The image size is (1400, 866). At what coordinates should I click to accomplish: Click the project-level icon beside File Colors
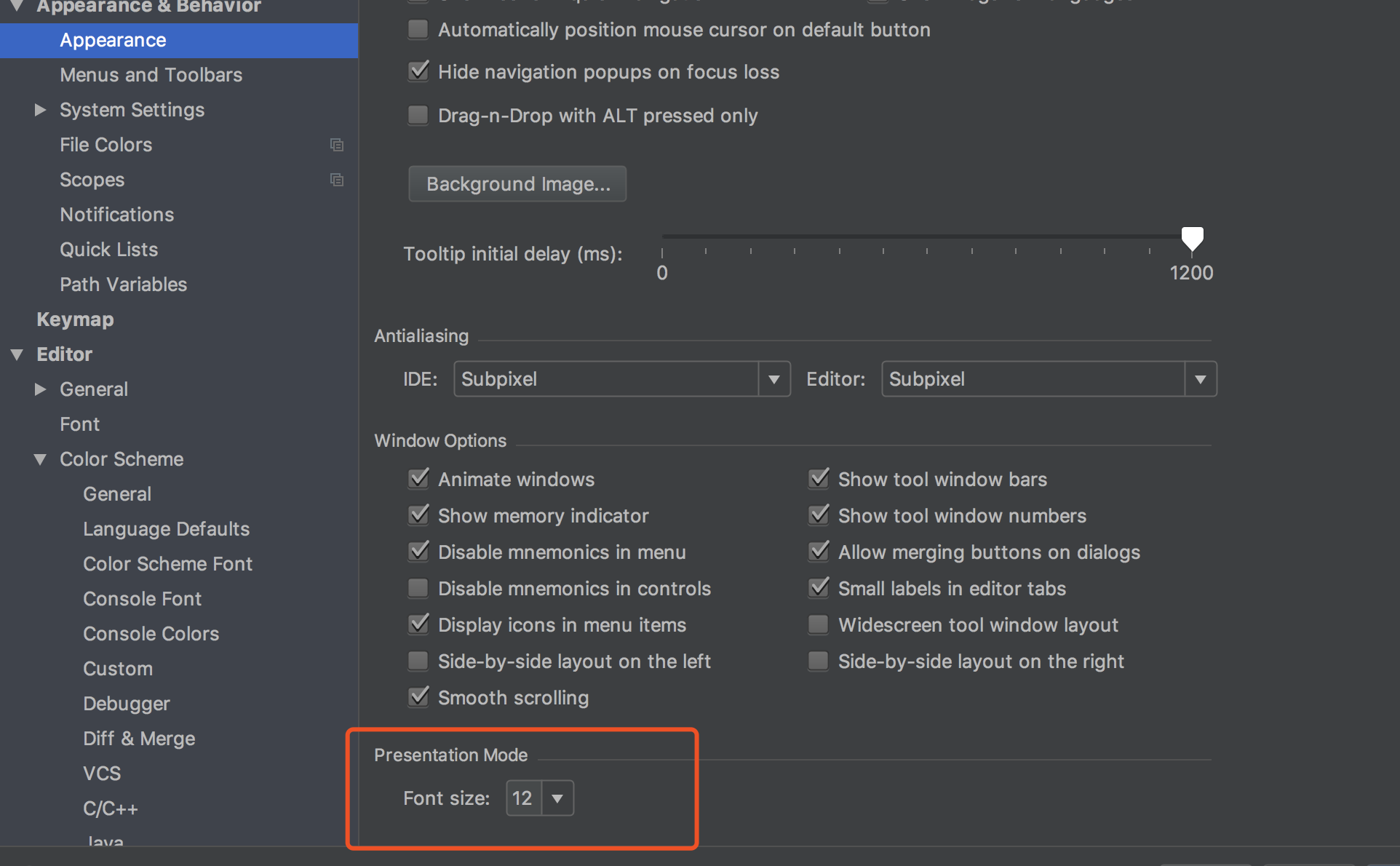pyautogui.click(x=336, y=145)
